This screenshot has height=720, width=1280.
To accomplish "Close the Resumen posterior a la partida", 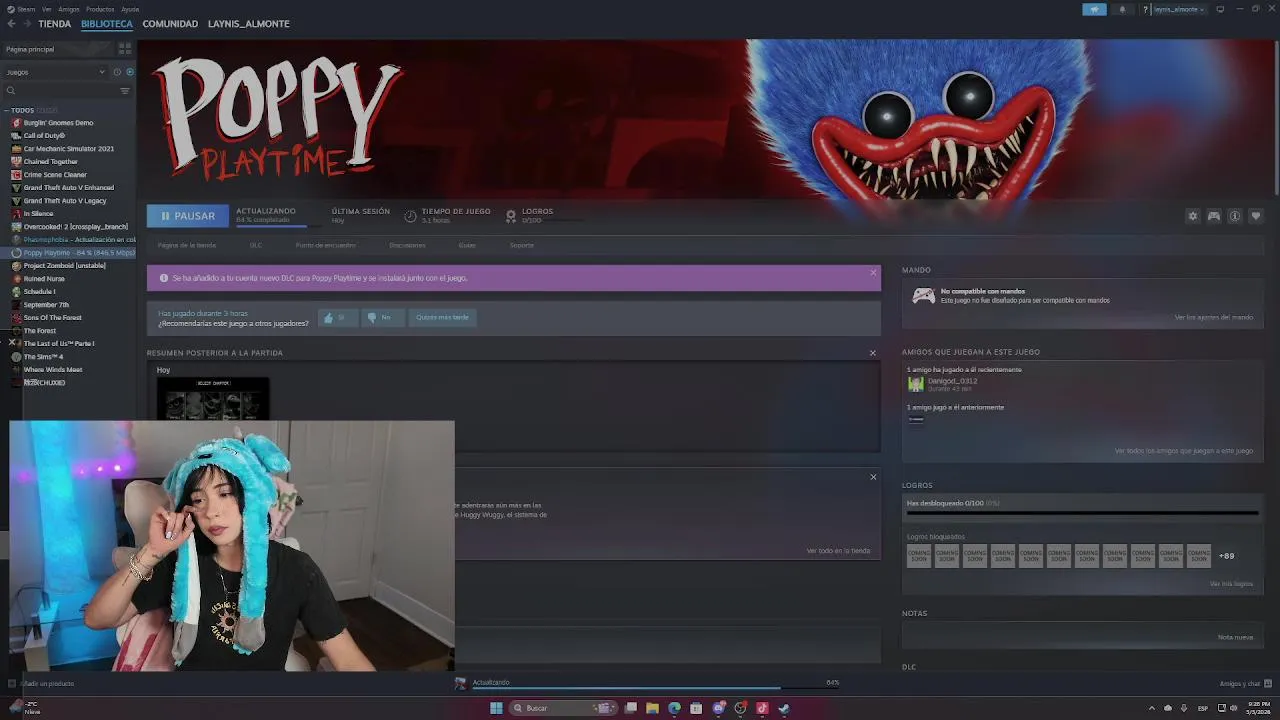I will pyautogui.click(x=873, y=353).
